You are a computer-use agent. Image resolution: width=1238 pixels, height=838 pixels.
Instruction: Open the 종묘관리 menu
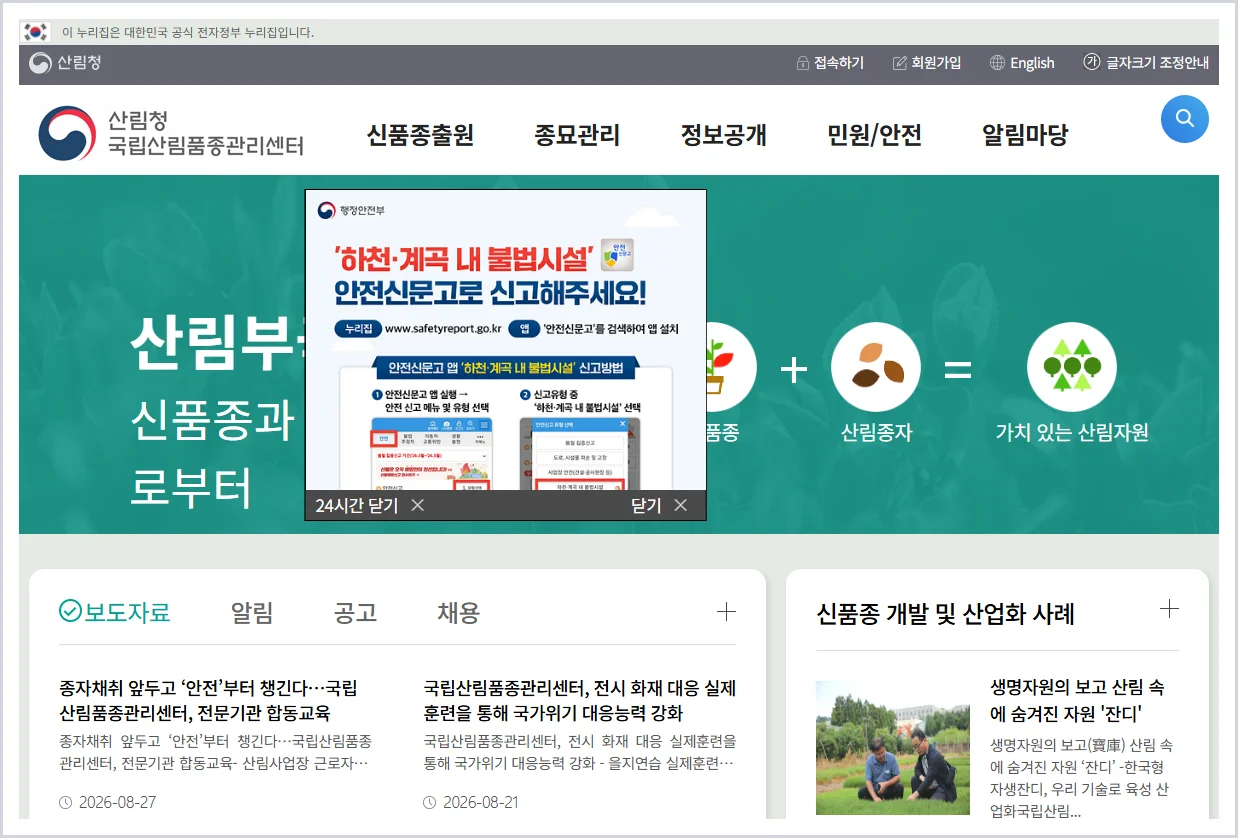click(577, 134)
